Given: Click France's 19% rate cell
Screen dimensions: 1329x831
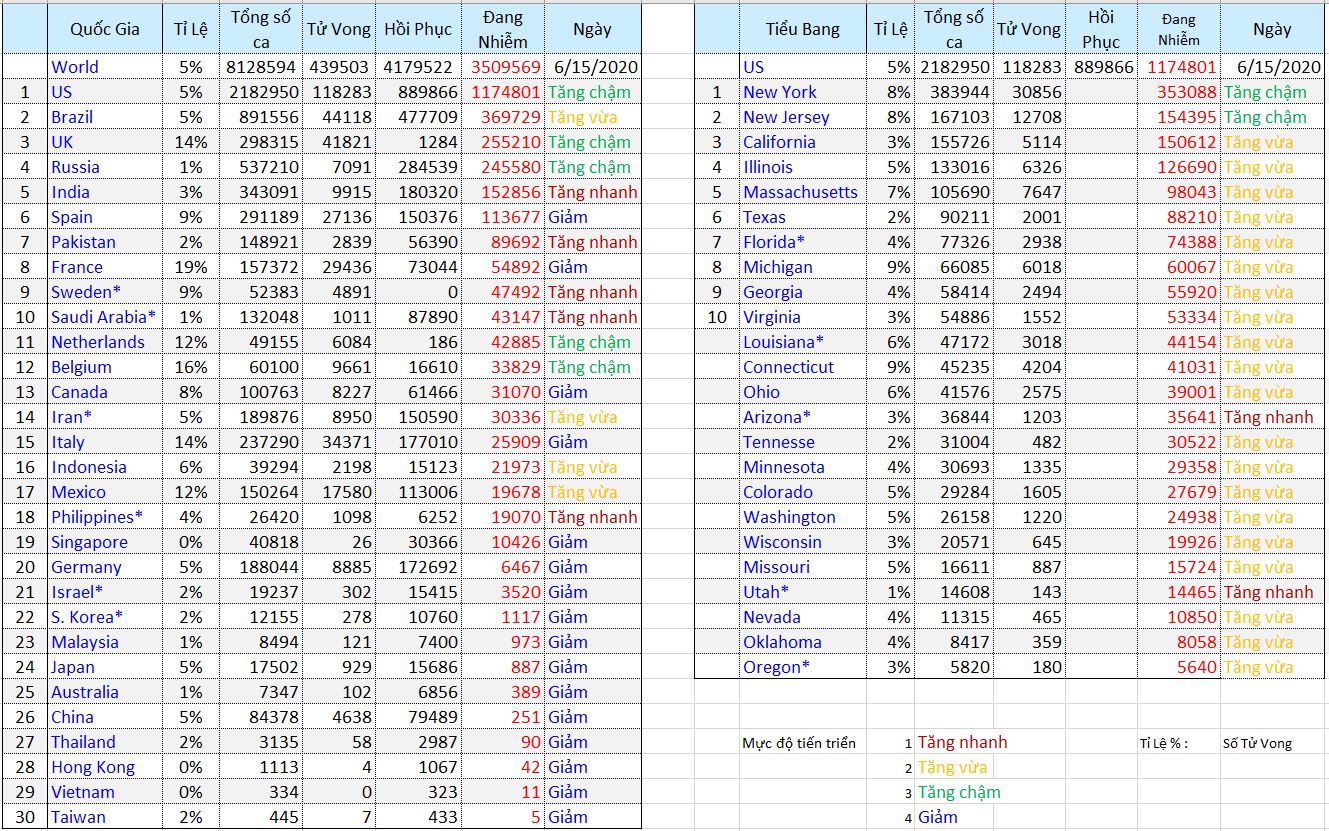Looking at the screenshot, I should click(x=191, y=267).
